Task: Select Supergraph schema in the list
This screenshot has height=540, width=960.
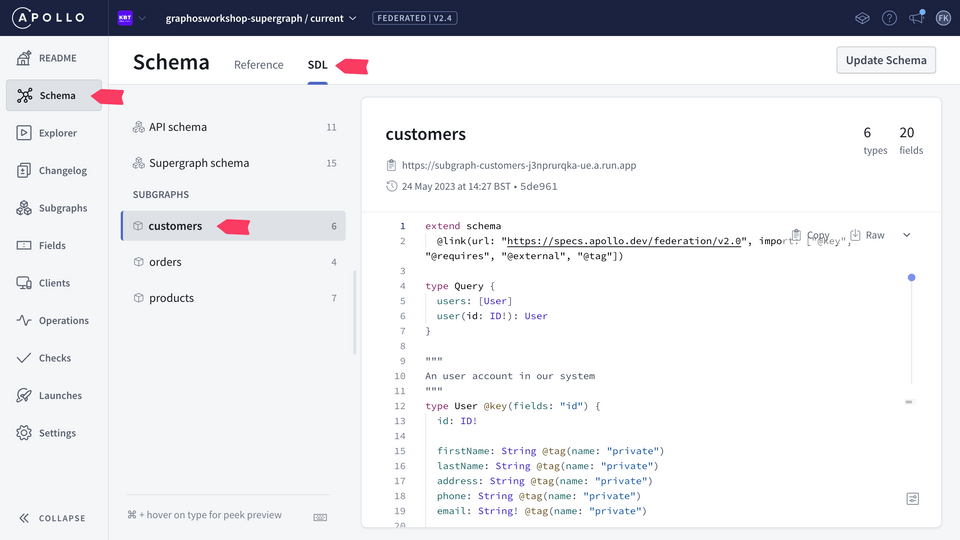Action: point(234,163)
